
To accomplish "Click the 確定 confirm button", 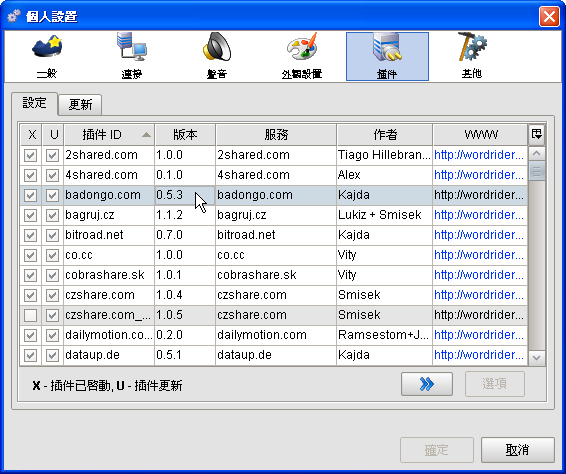I will 437,450.
